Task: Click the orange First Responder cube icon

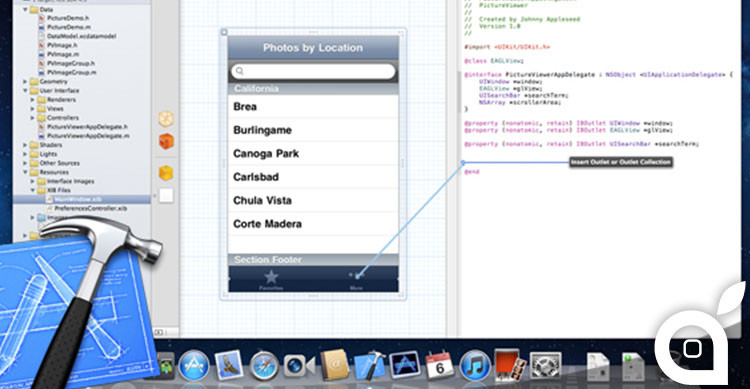Action: pos(166,142)
